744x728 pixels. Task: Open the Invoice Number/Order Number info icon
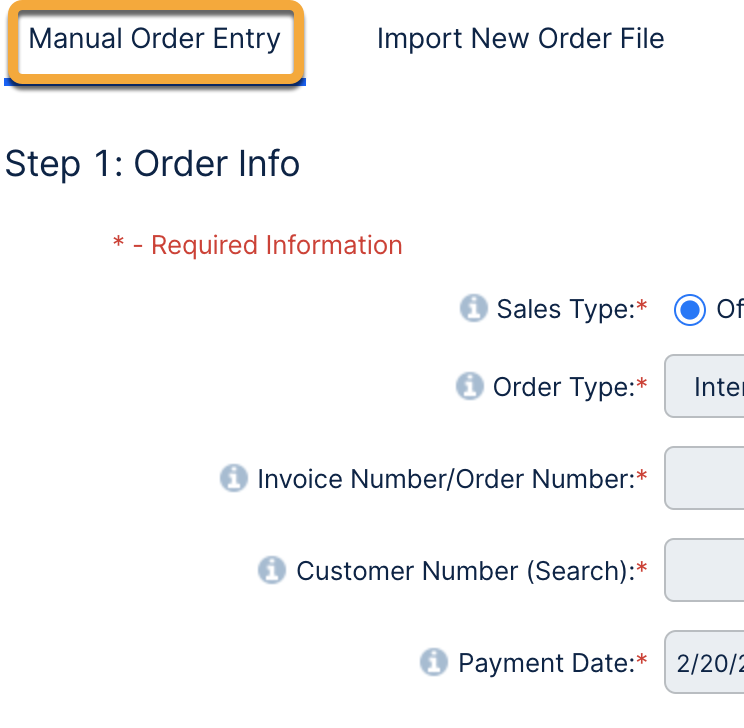click(x=233, y=478)
